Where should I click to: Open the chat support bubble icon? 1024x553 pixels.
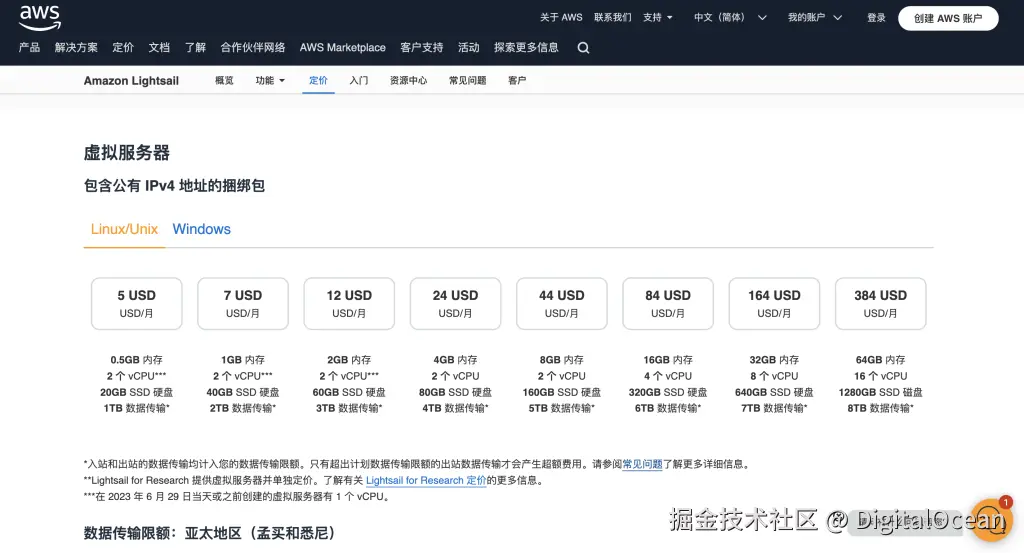click(991, 520)
